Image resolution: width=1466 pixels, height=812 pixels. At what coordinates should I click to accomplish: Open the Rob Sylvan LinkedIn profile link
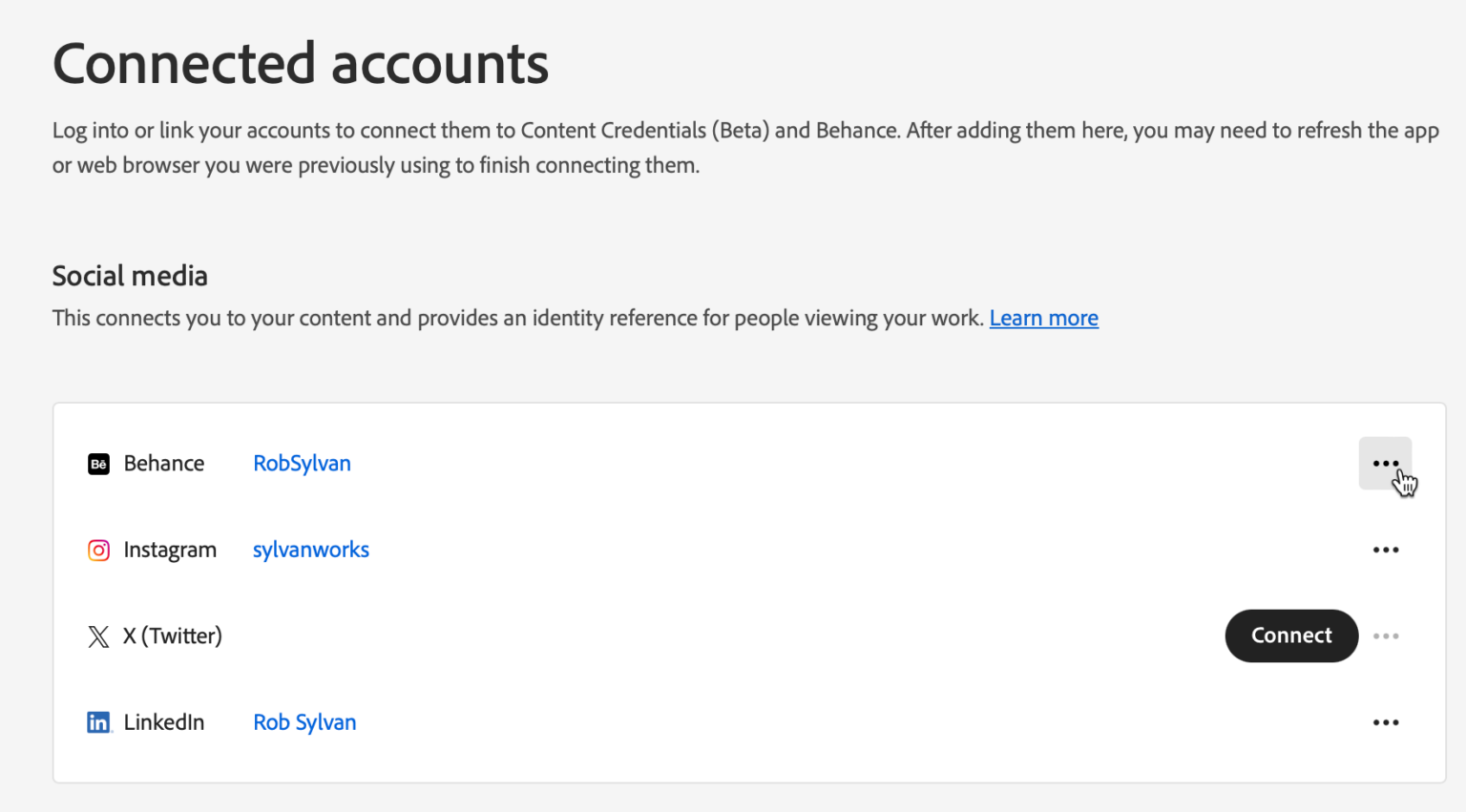[304, 723]
